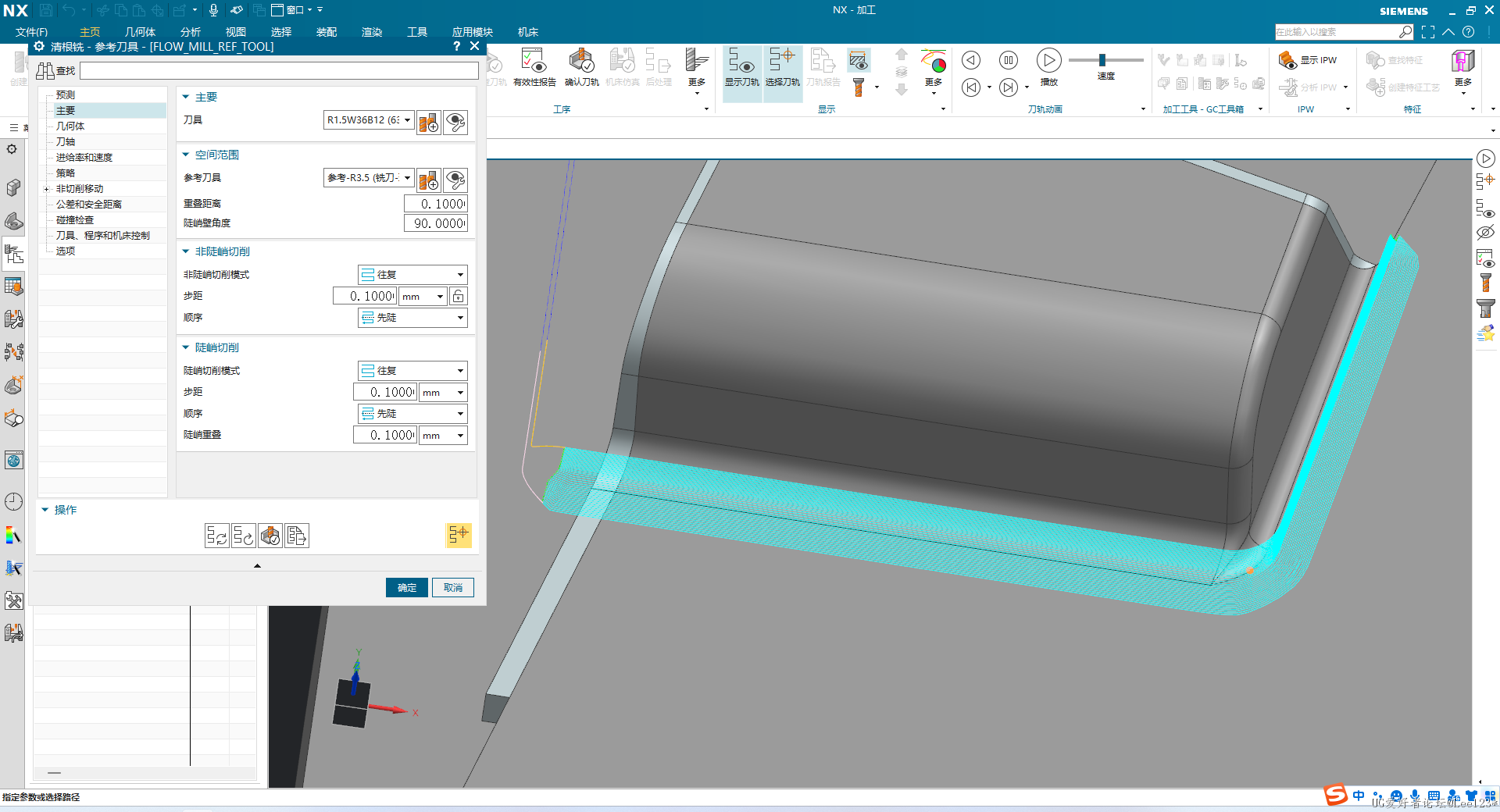Toggle the 中 Chinese input mode indicator

pyautogui.click(x=1359, y=796)
